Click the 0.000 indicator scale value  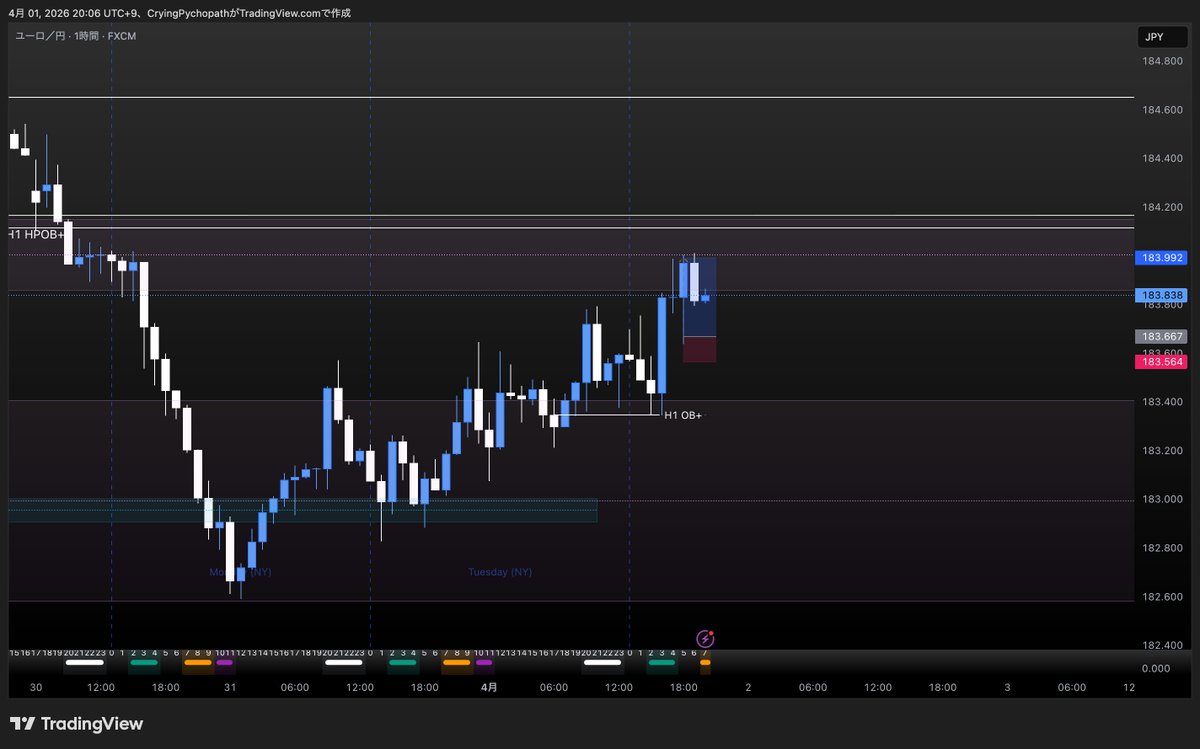tap(1155, 668)
